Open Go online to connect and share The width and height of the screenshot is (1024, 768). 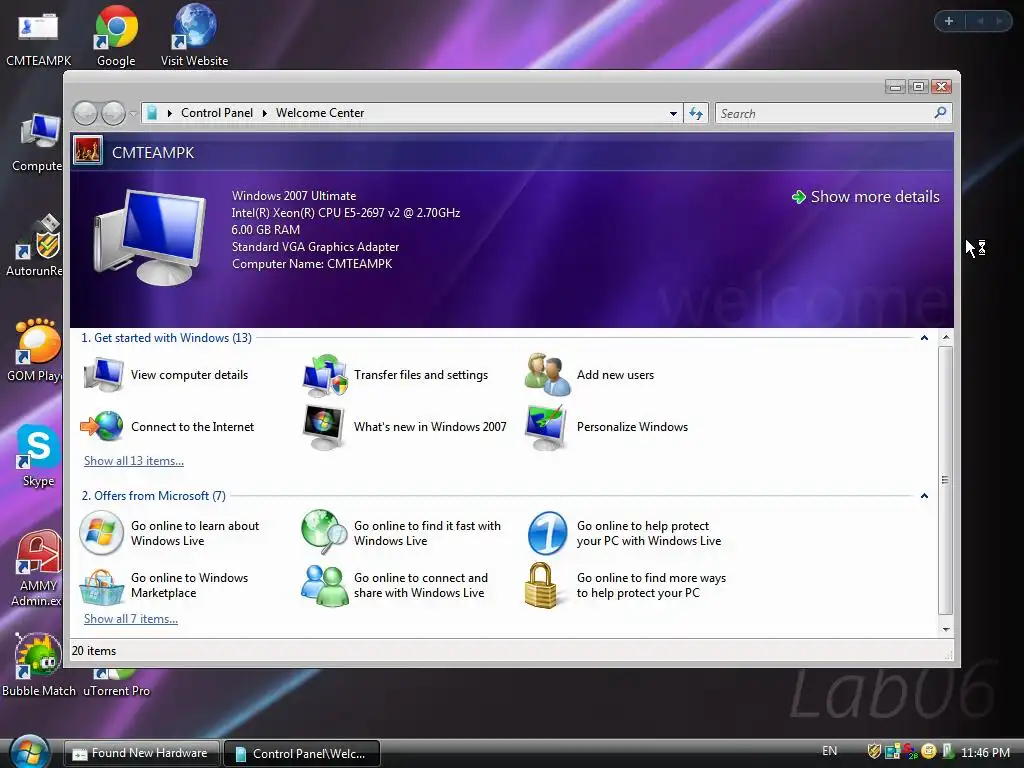click(394, 585)
